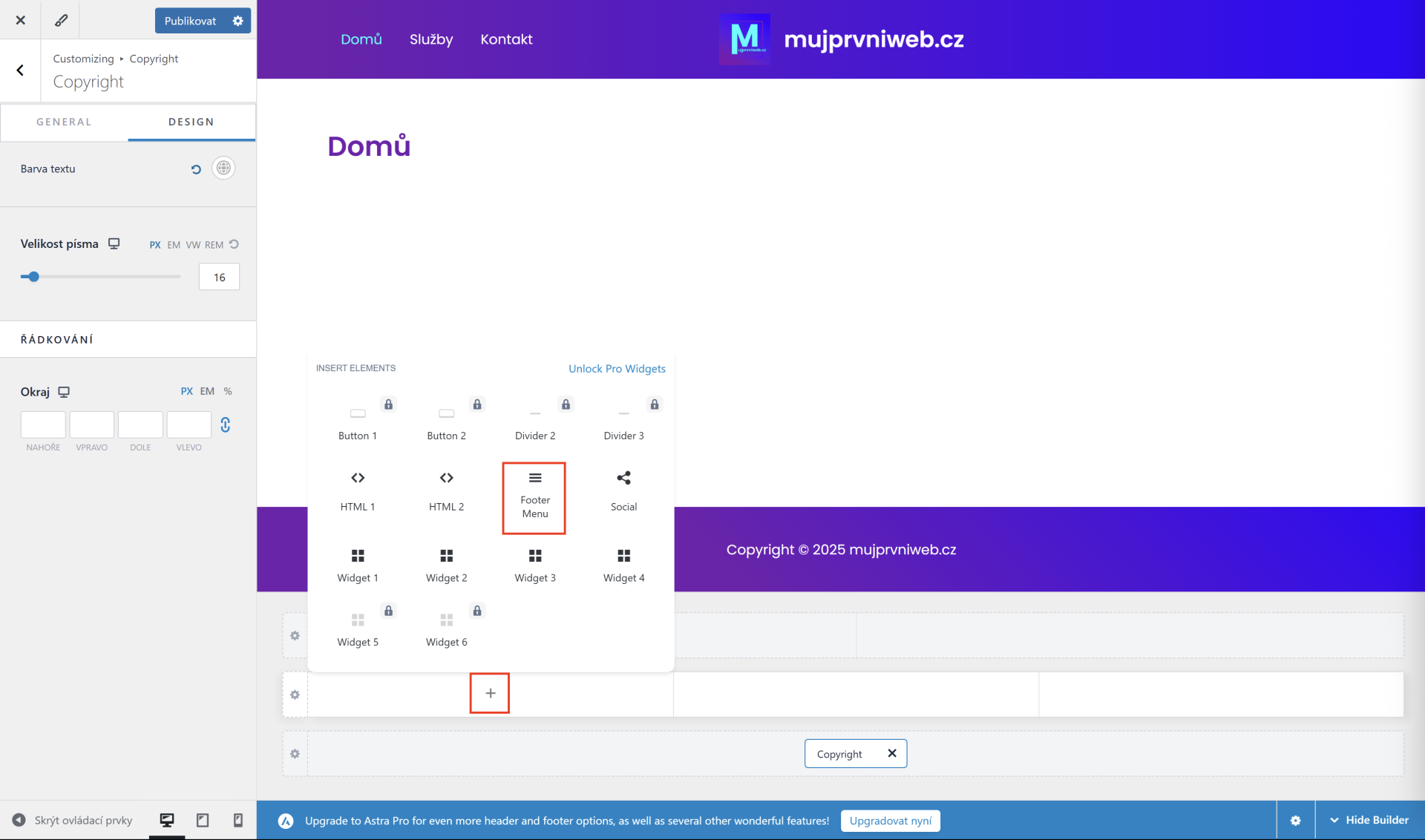Open publish settings gear icon
This screenshot has height=840, width=1425.
[x=238, y=21]
